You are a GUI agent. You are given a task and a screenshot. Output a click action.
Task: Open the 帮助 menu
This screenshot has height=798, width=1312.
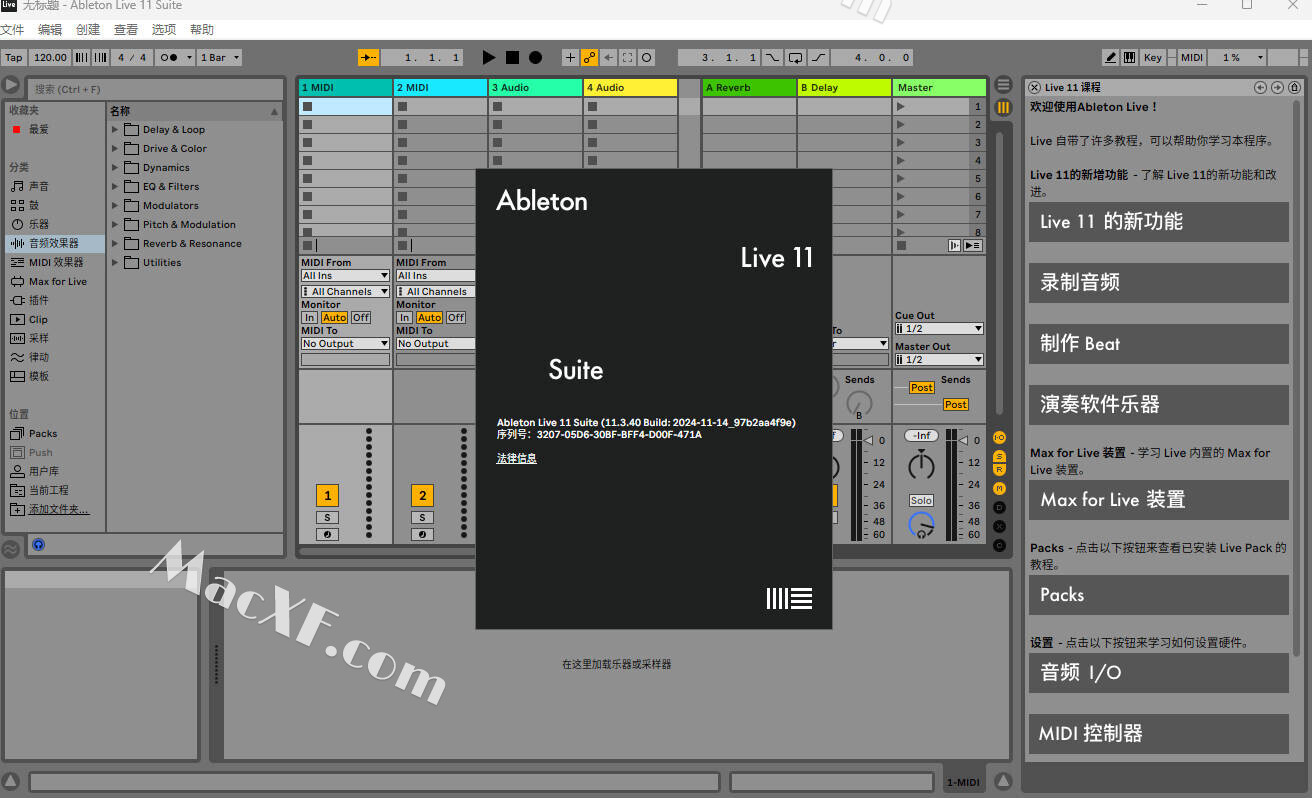tap(202, 30)
